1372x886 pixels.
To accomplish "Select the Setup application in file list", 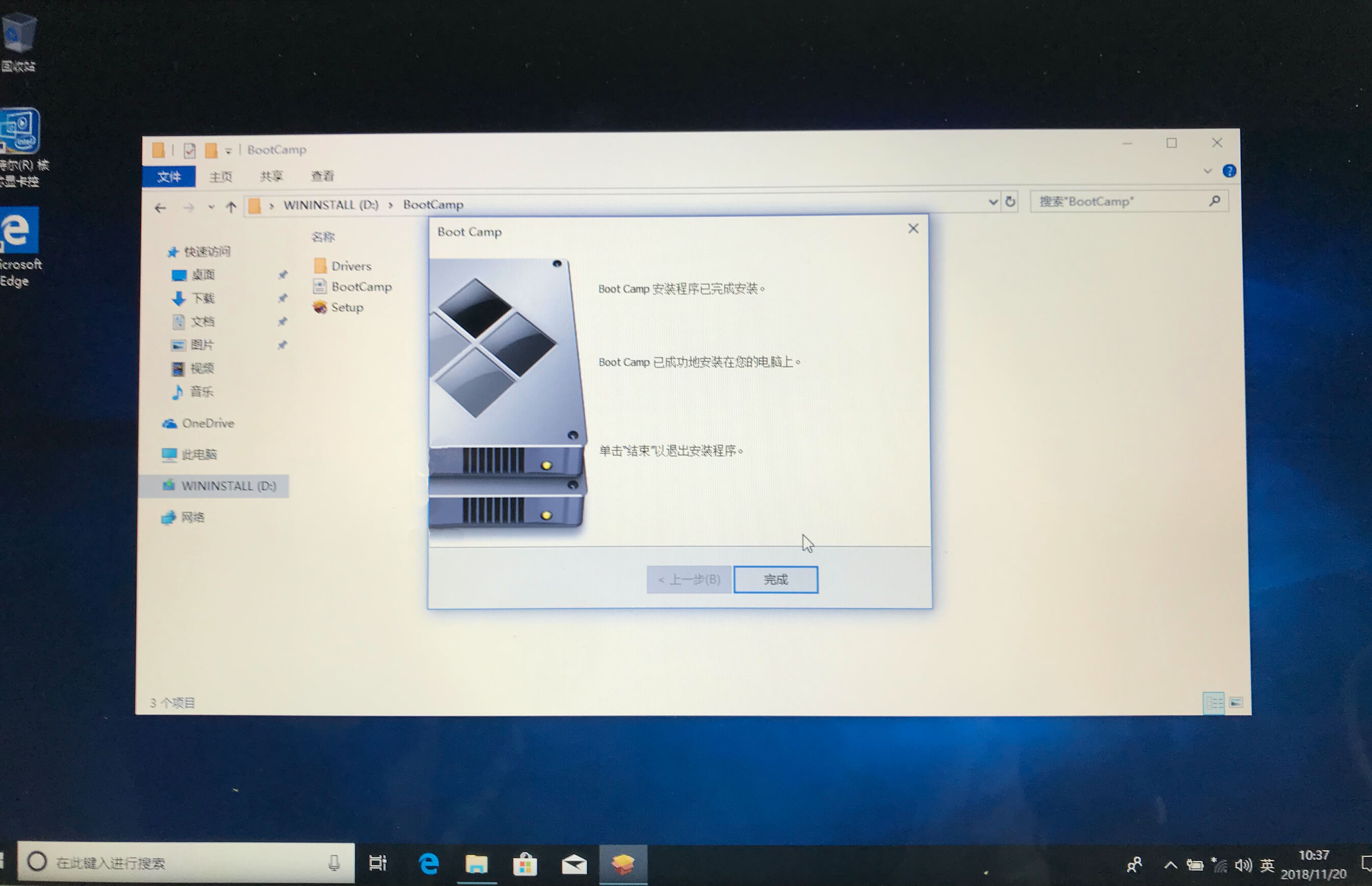I will click(338, 307).
